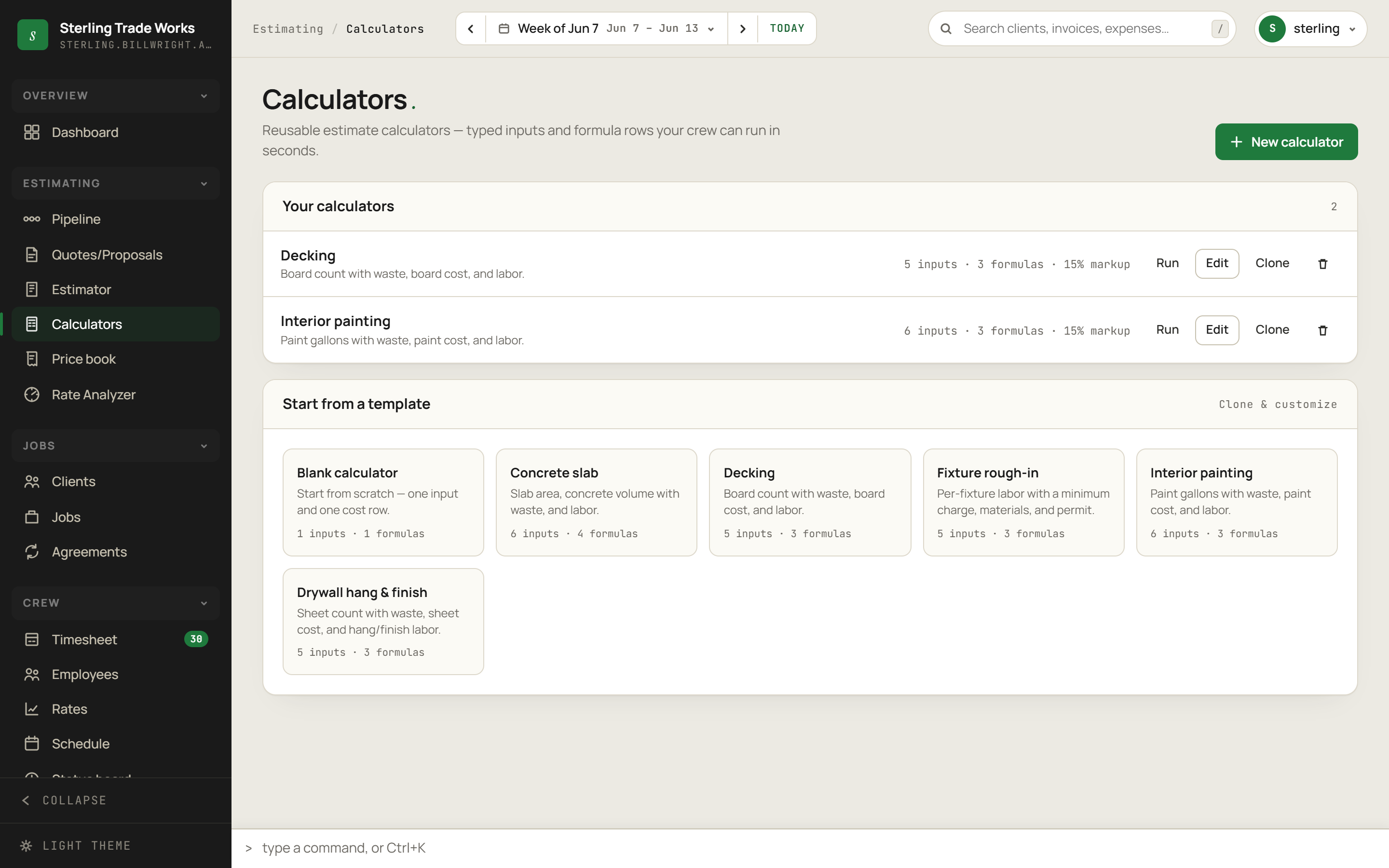Edit the Interior painting calculator
1389x868 pixels.
point(1217,330)
